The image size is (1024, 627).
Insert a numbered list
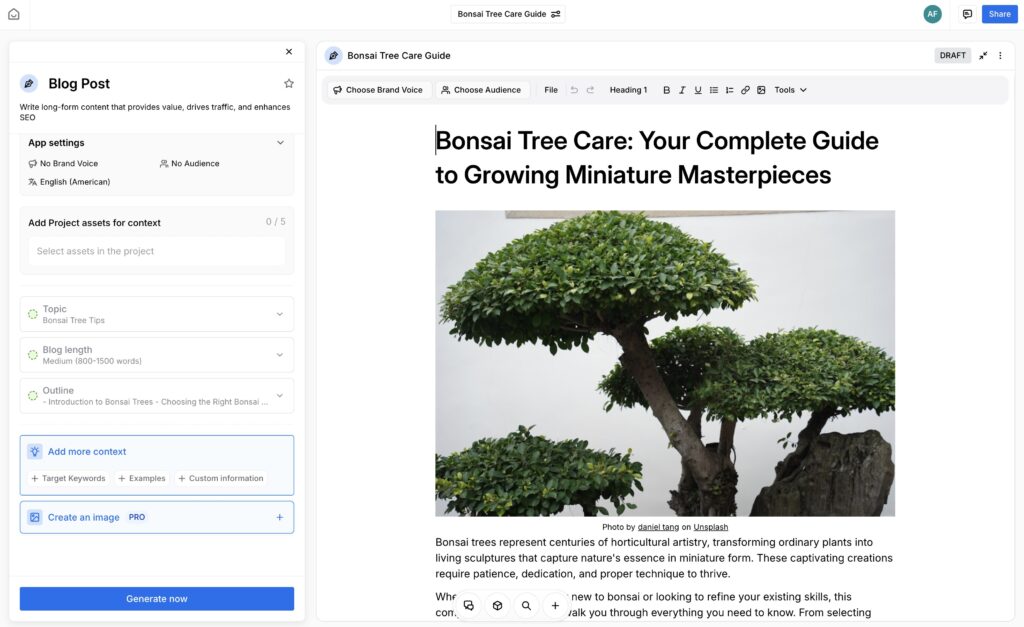tap(729, 90)
